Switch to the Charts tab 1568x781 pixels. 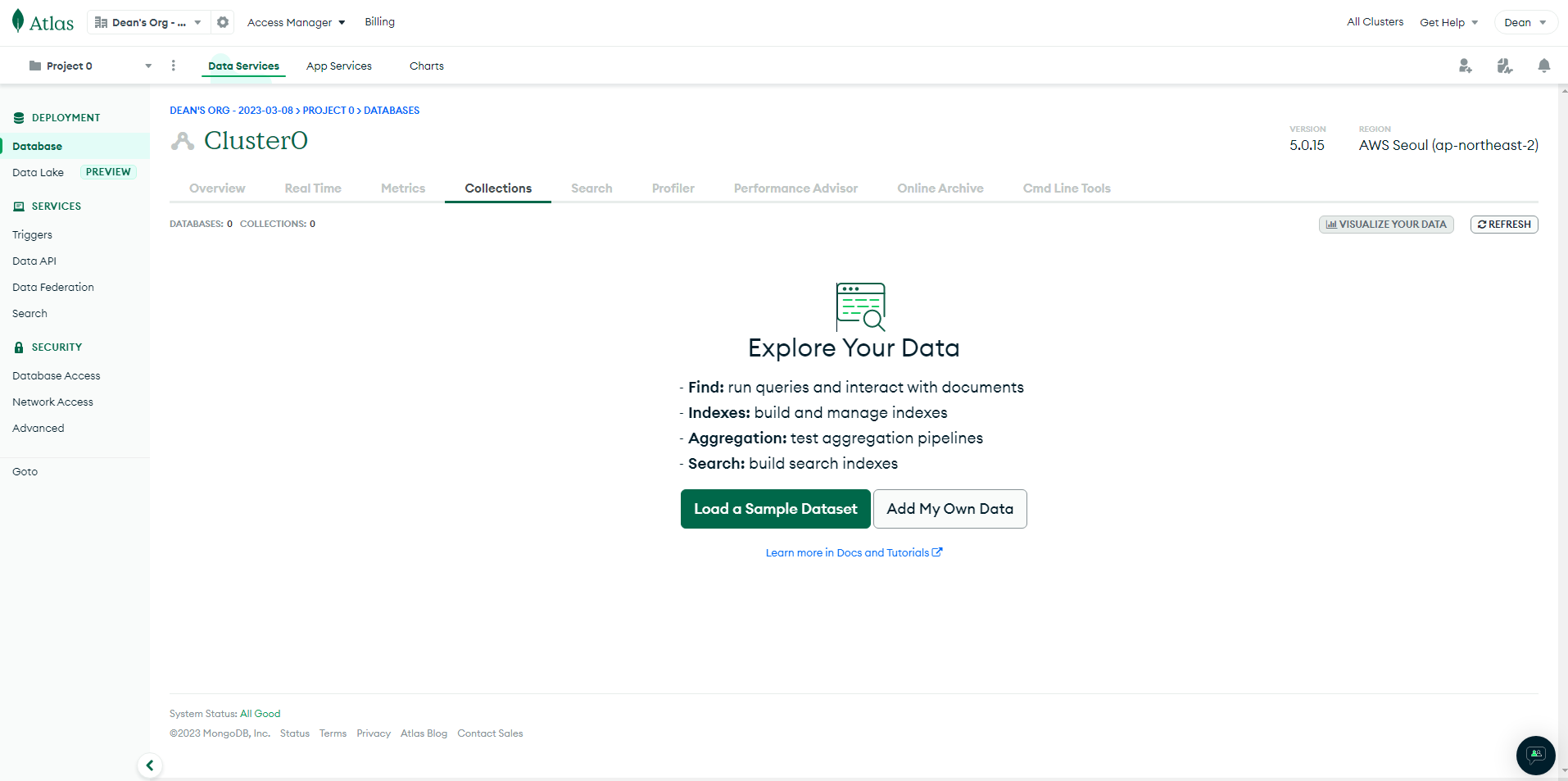click(x=427, y=66)
